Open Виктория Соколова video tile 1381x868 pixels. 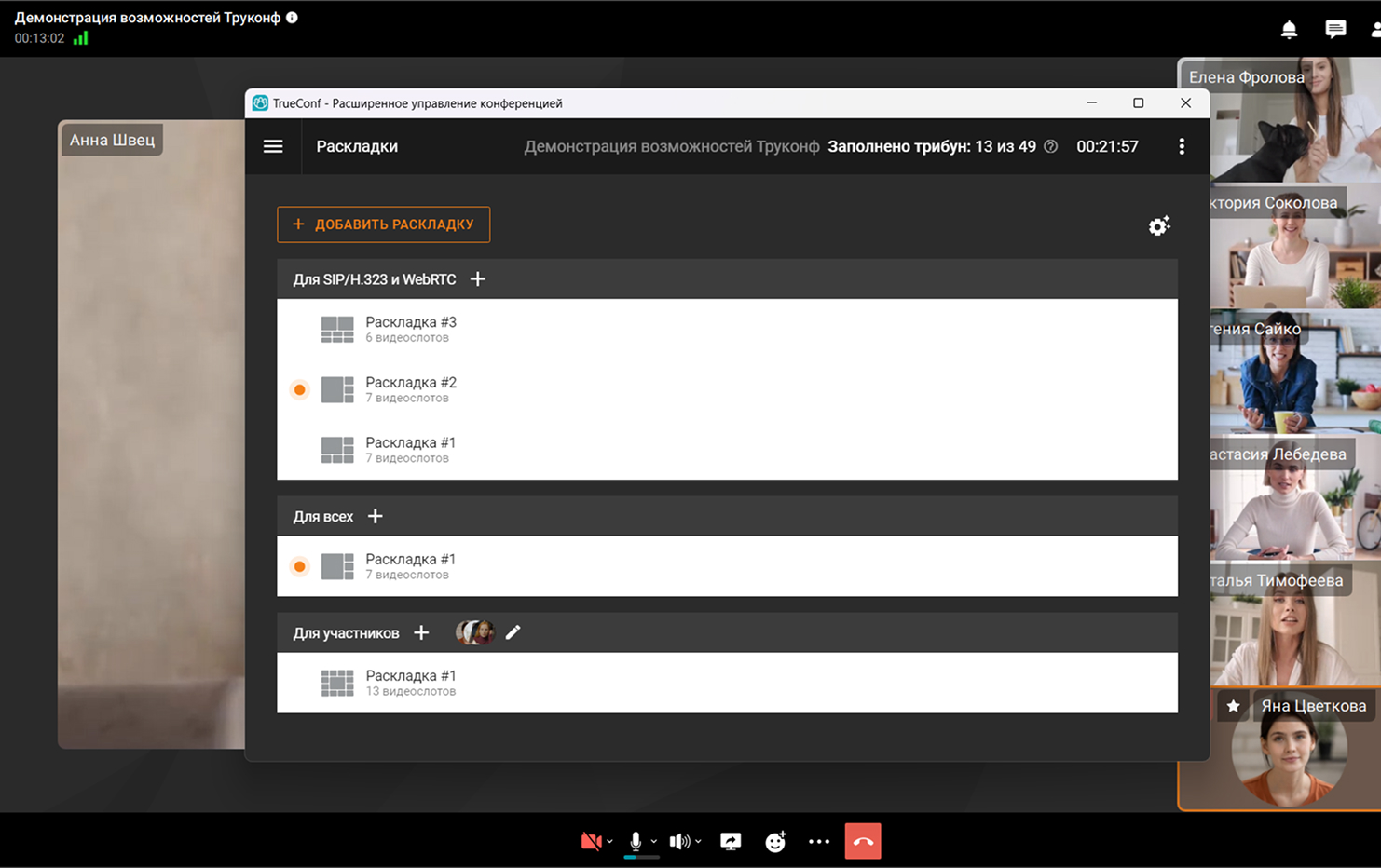tap(1295, 246)
